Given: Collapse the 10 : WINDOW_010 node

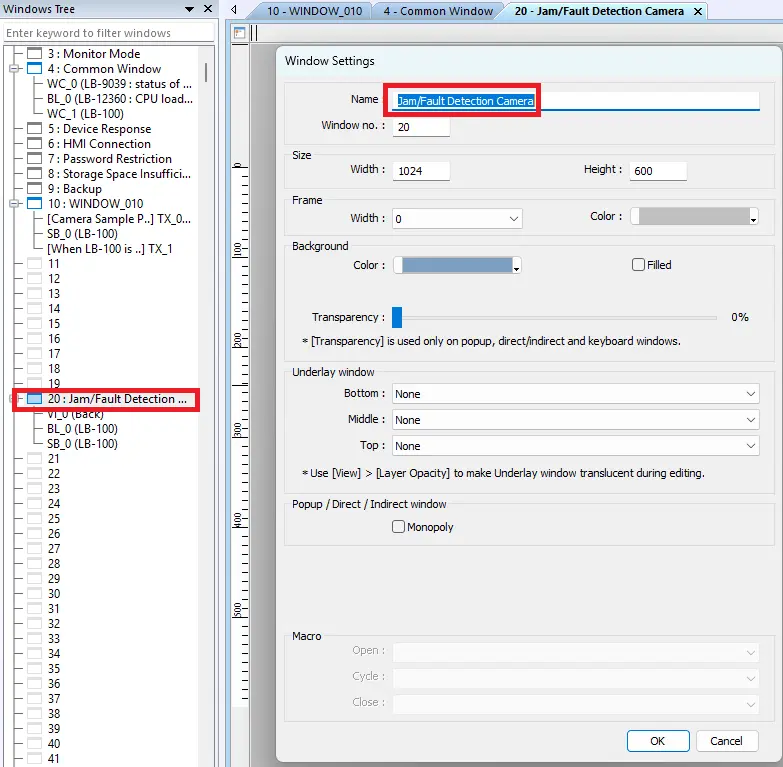Looking at the screenshot, I should pos(14,203).
